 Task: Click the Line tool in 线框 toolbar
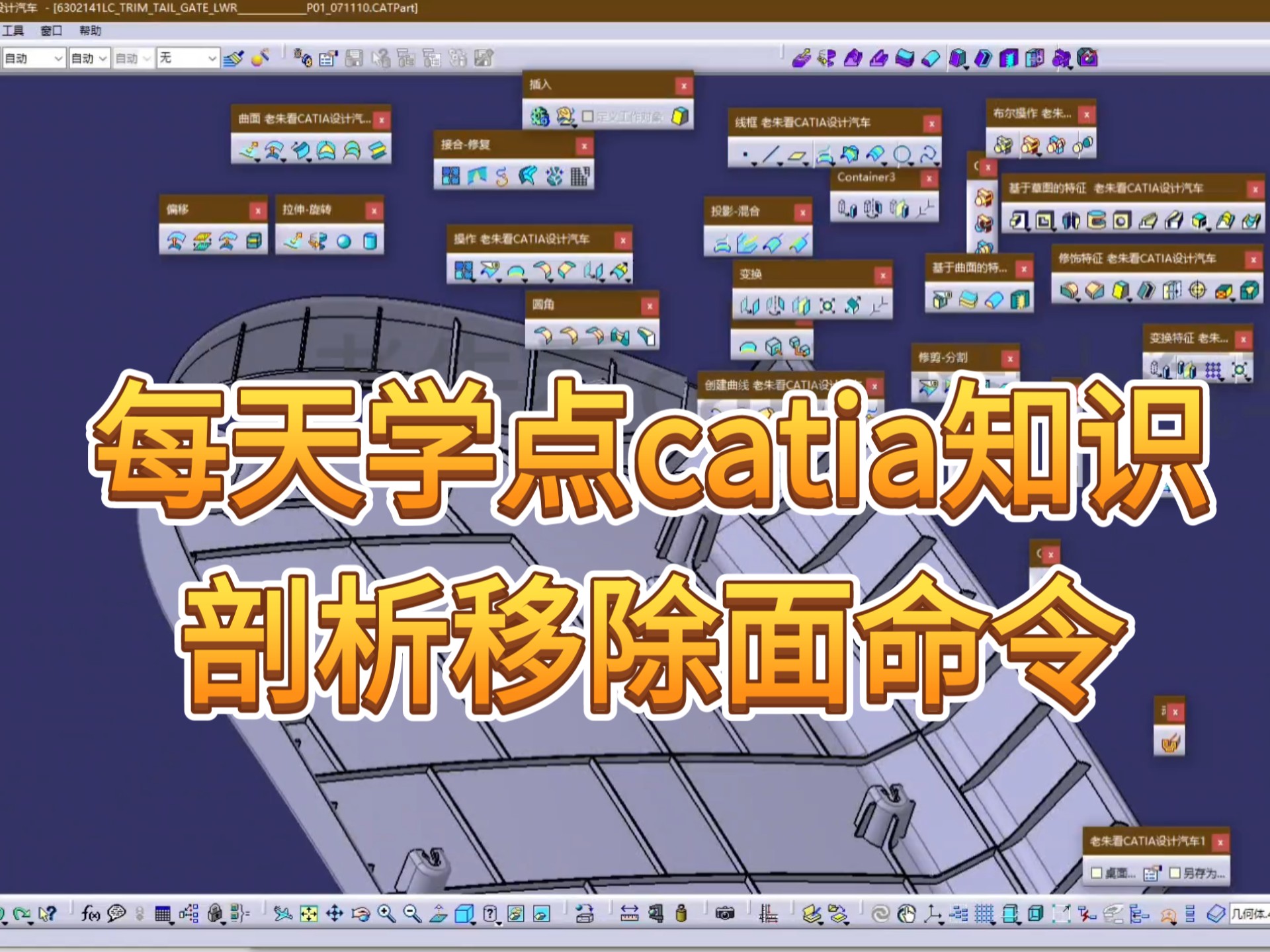[x=771, y=155]
